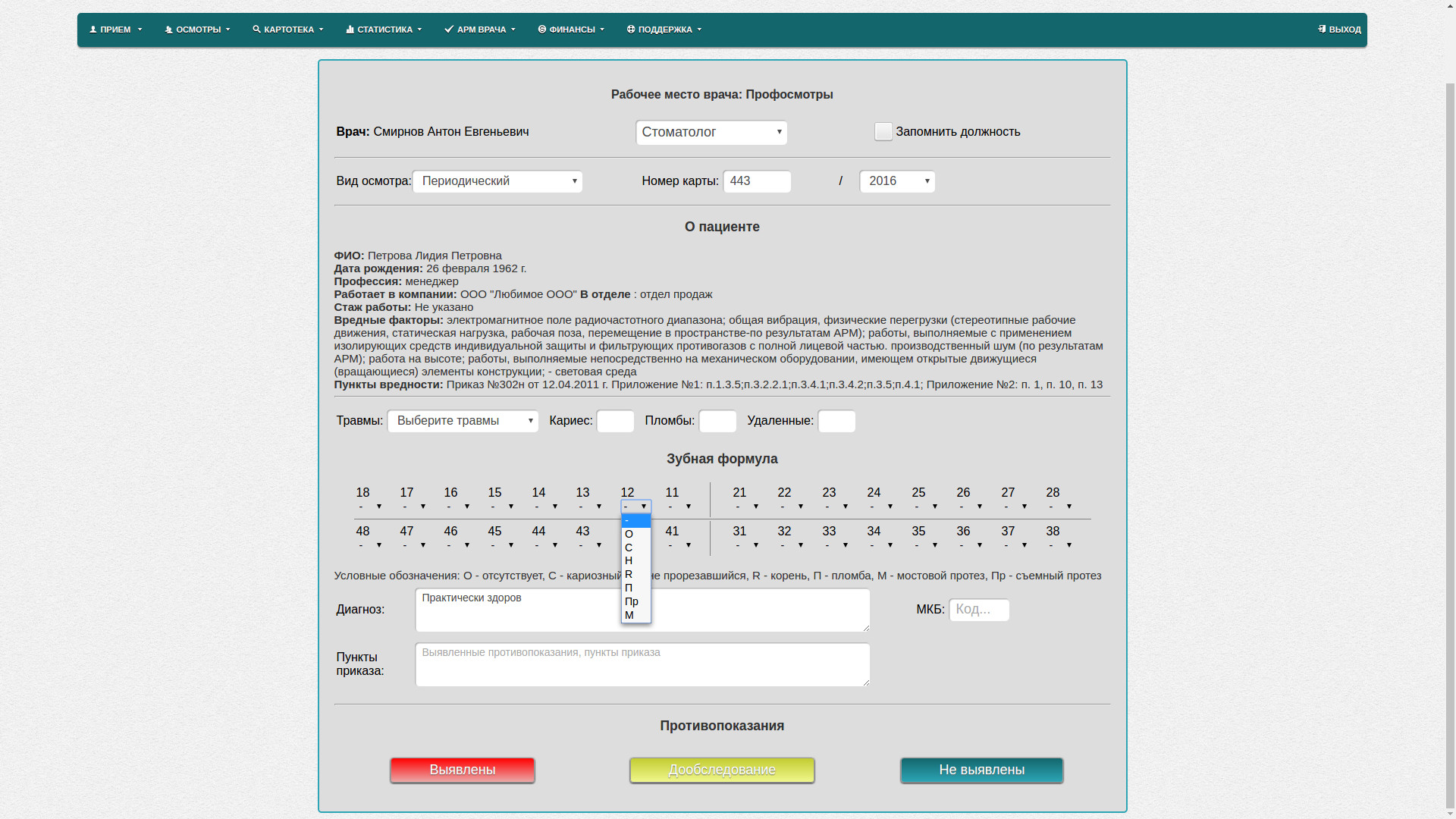Screen dimensions: 1456x819
Task: Choose option С in the open tooth list
Action: coord(629,548)
